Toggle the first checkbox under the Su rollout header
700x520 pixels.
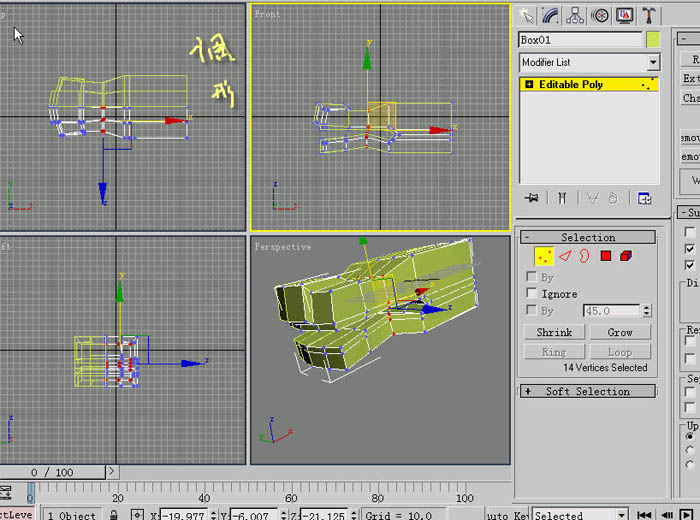690,232
